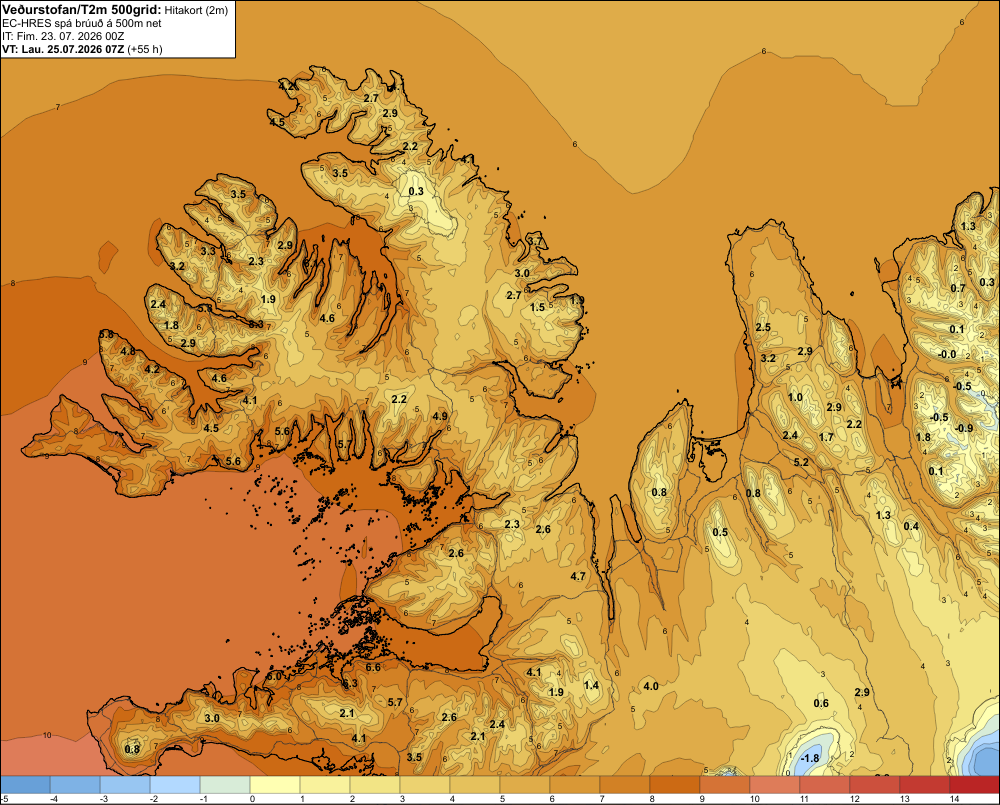This screenshot has width=1000, height=805.
Task: Select the 5 to 6 legend swatch
Action: coord(525,785)
